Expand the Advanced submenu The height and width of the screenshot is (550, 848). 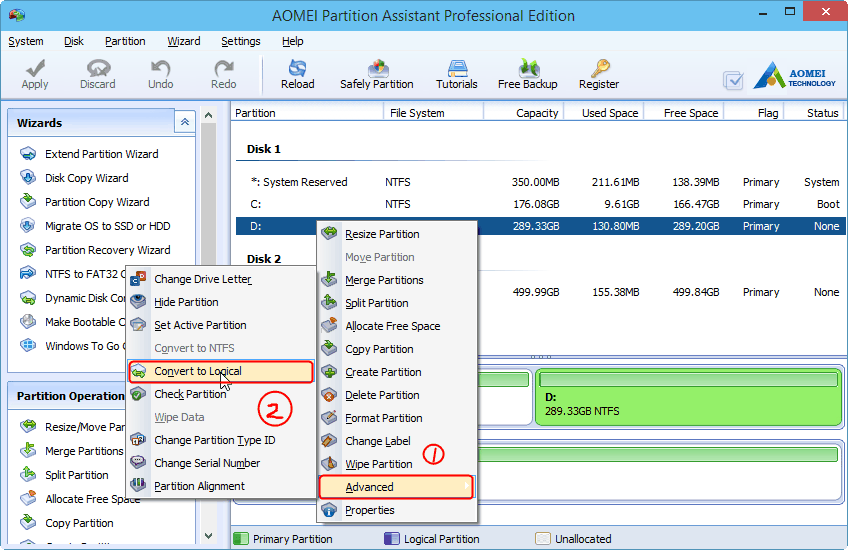[x=396, y=487]
